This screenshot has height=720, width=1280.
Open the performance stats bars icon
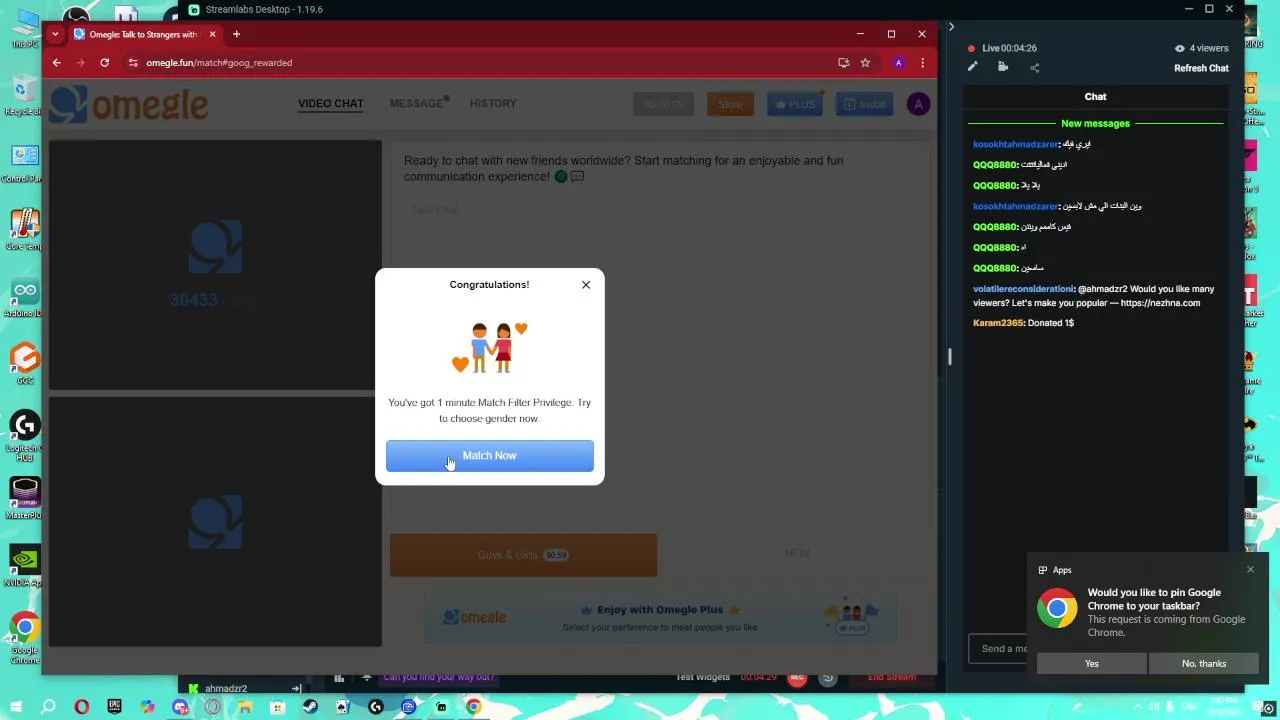[339, 678]
